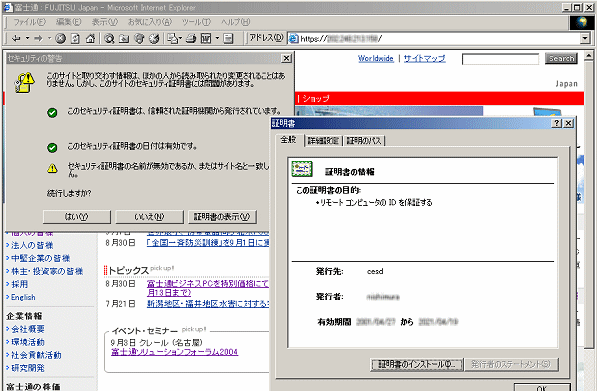Click the Refresh page icon

pyautogui.click(x=75, y=38)
